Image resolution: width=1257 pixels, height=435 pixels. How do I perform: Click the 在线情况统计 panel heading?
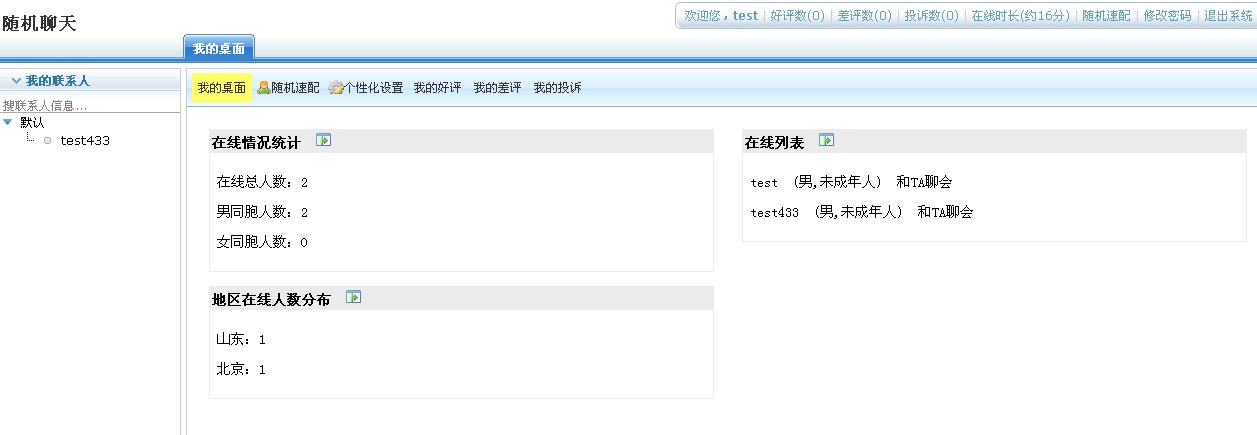[x=256, y=143]
